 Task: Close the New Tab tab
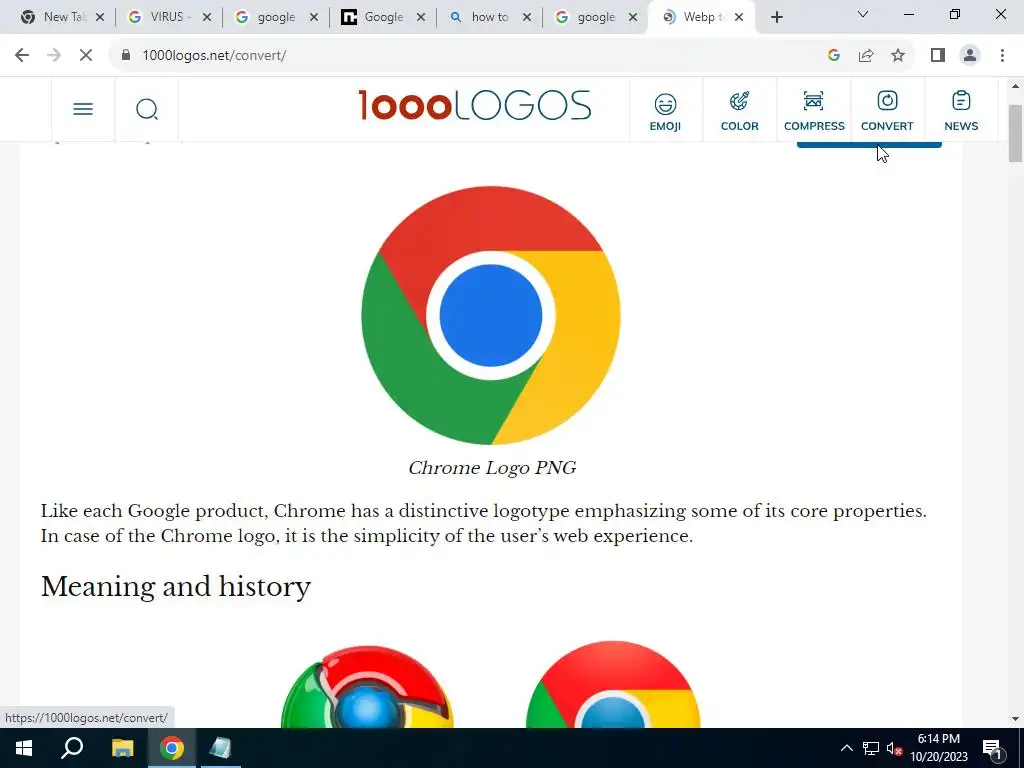100,18
